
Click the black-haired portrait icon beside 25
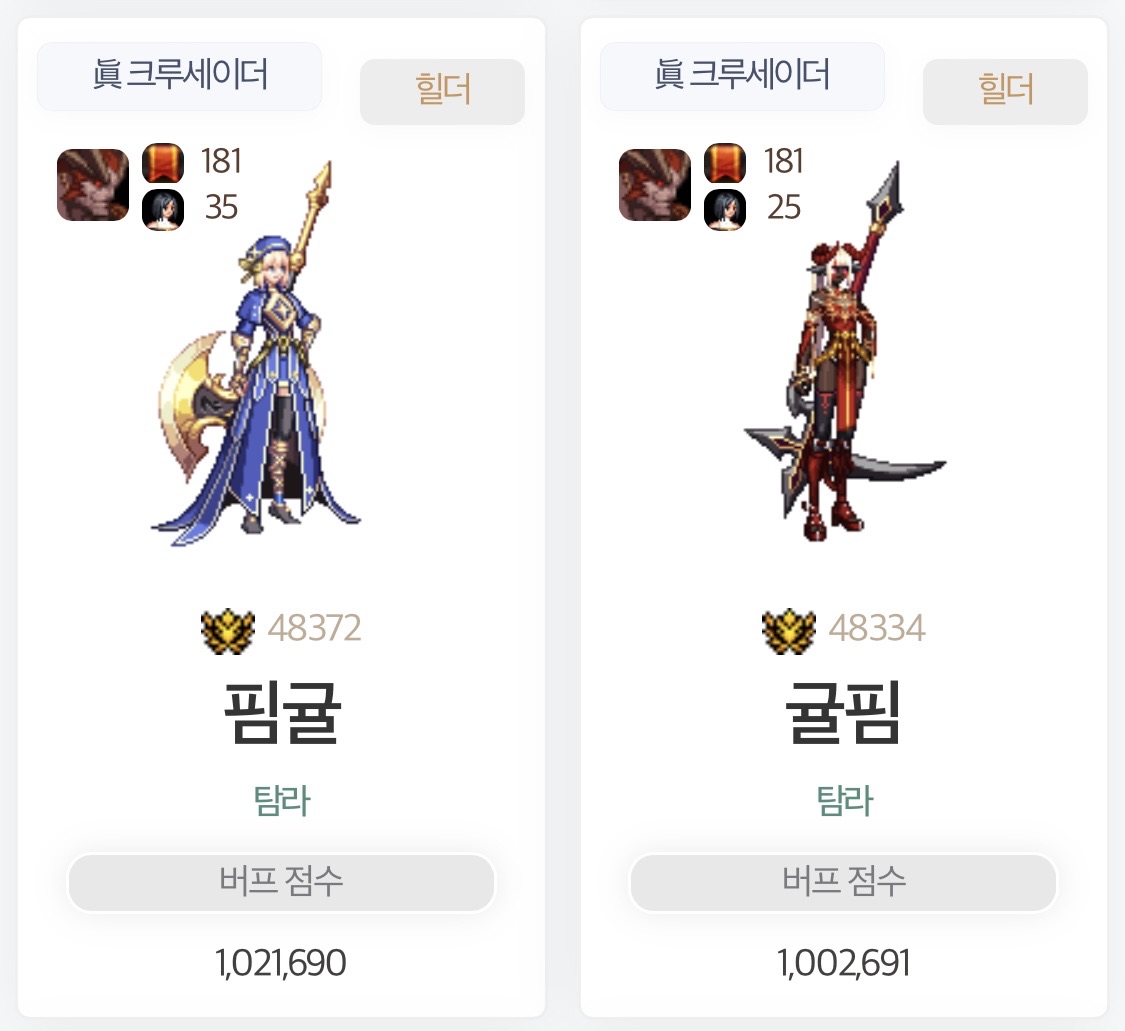[x=725, y=210]
